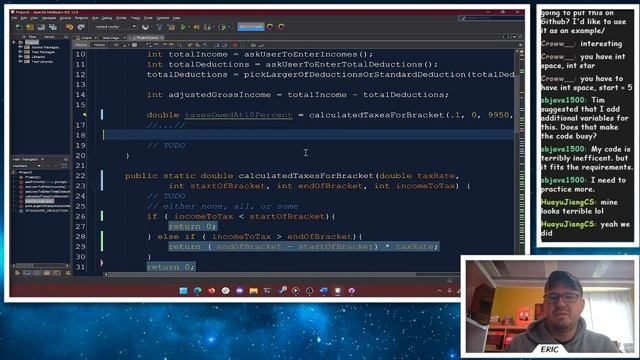Screen dimensions: 640x360
Task: Open the Refactor menu
Action: click(81, 18)
